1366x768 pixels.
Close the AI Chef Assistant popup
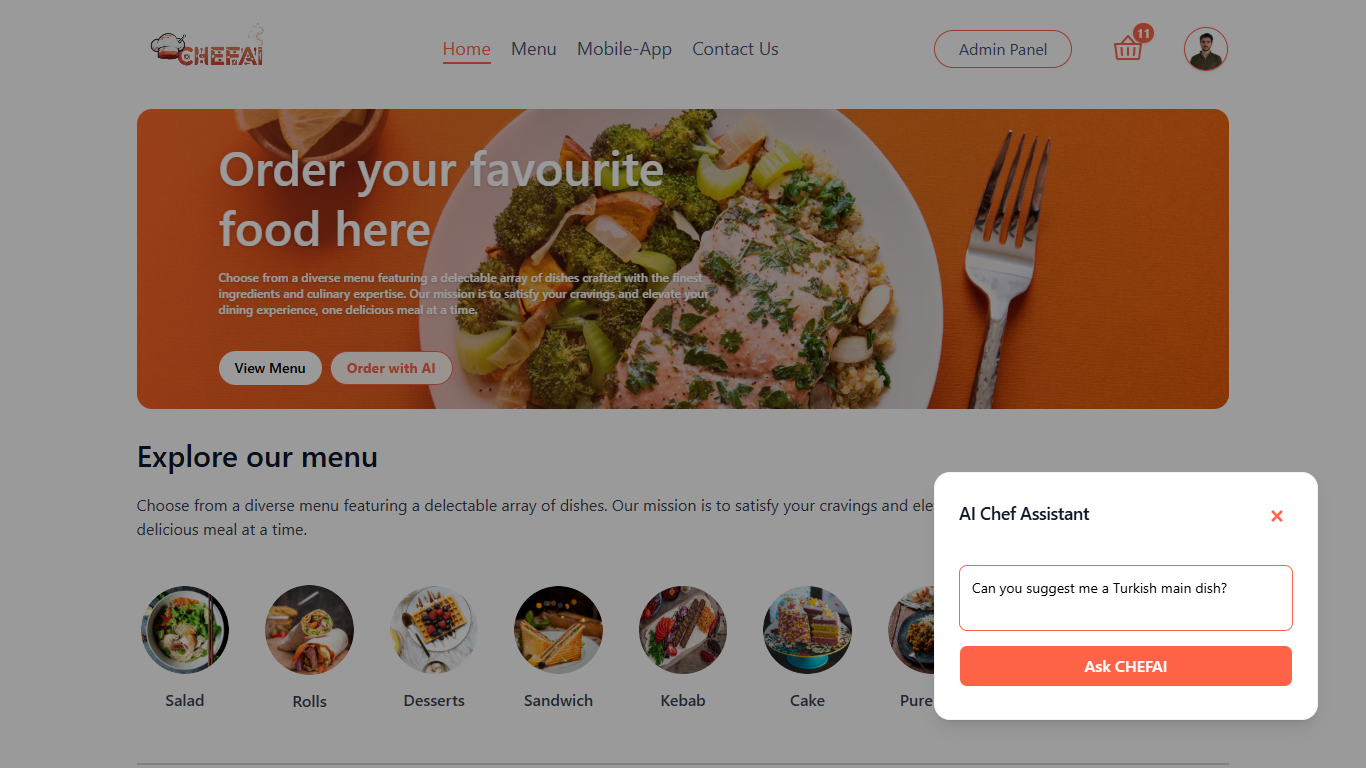(1276, 516)
